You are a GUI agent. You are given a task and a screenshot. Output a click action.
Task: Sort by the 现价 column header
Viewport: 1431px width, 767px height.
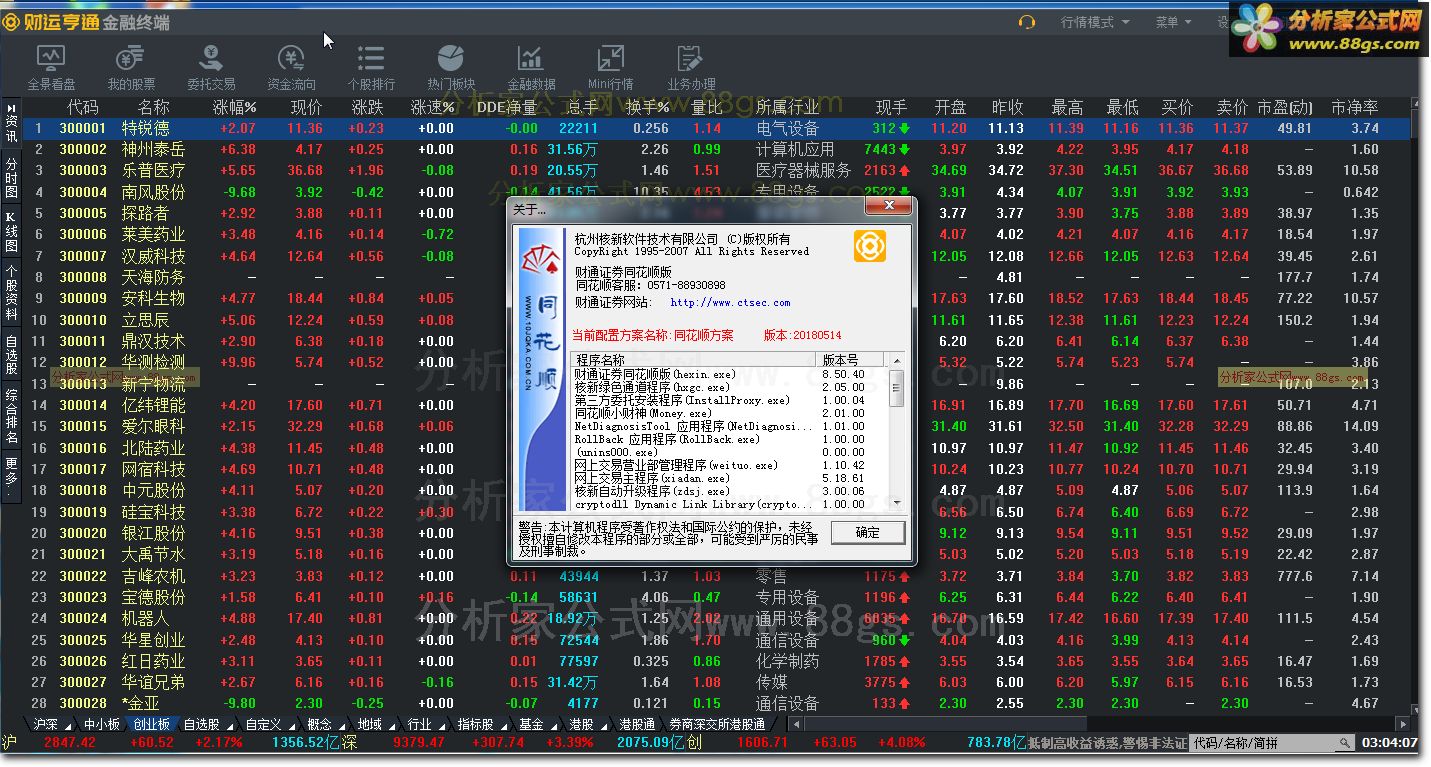(306, 107)
